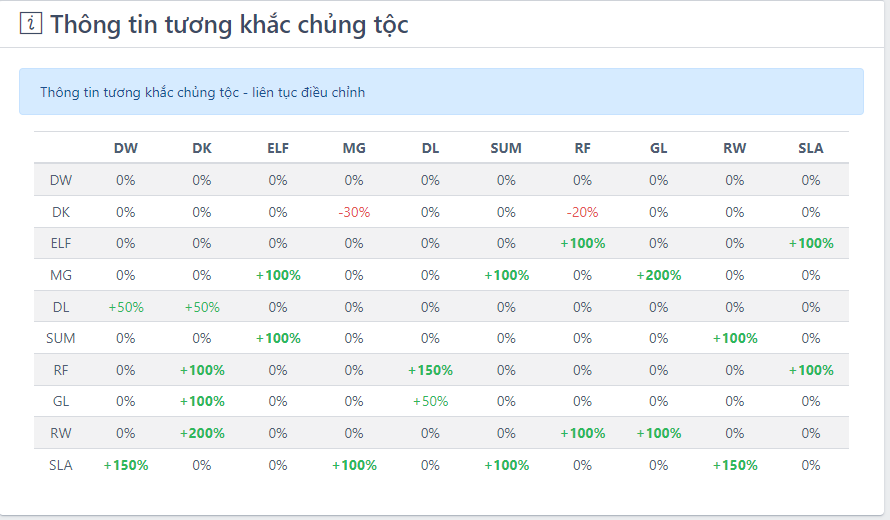Click the red -30% cell

[354, 212]
